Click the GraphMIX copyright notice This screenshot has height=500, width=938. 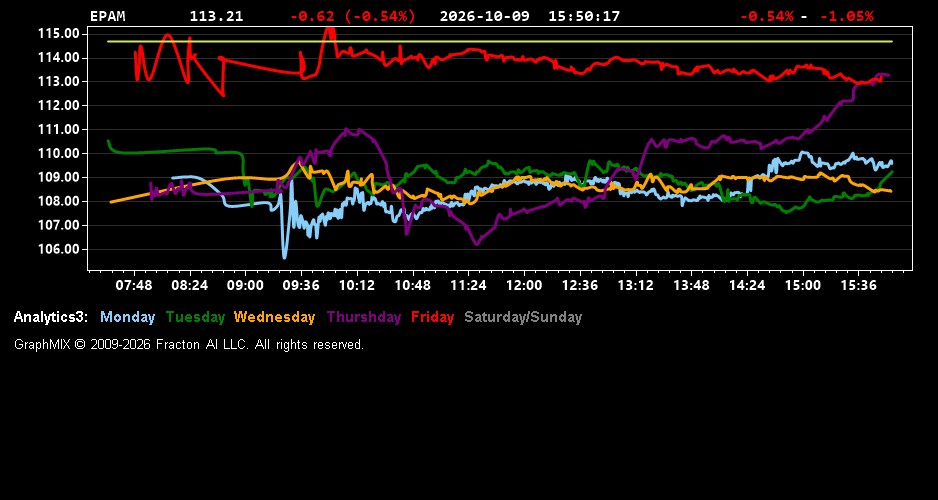[189, 344]
